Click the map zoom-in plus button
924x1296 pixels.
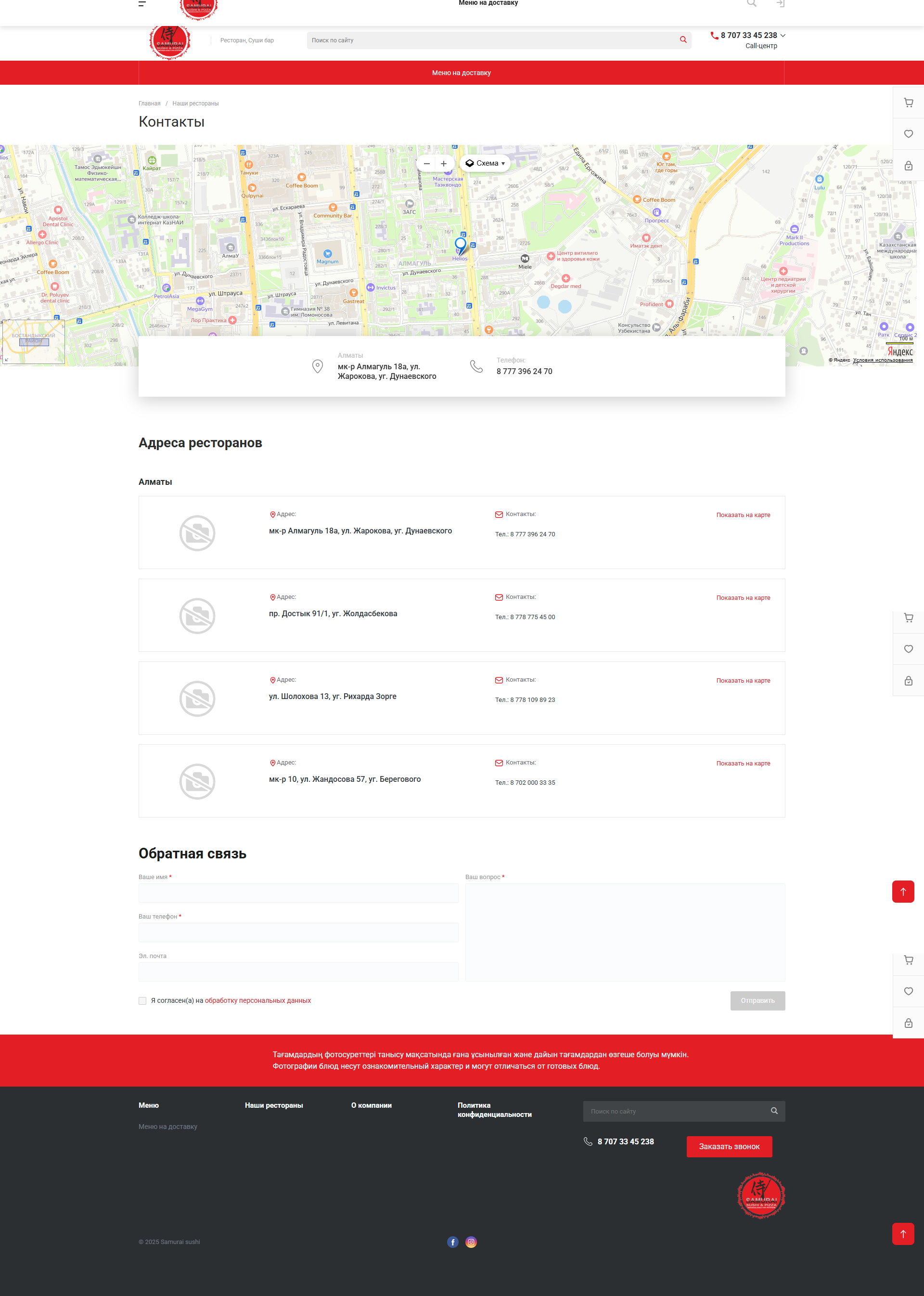tap(444, 163)
